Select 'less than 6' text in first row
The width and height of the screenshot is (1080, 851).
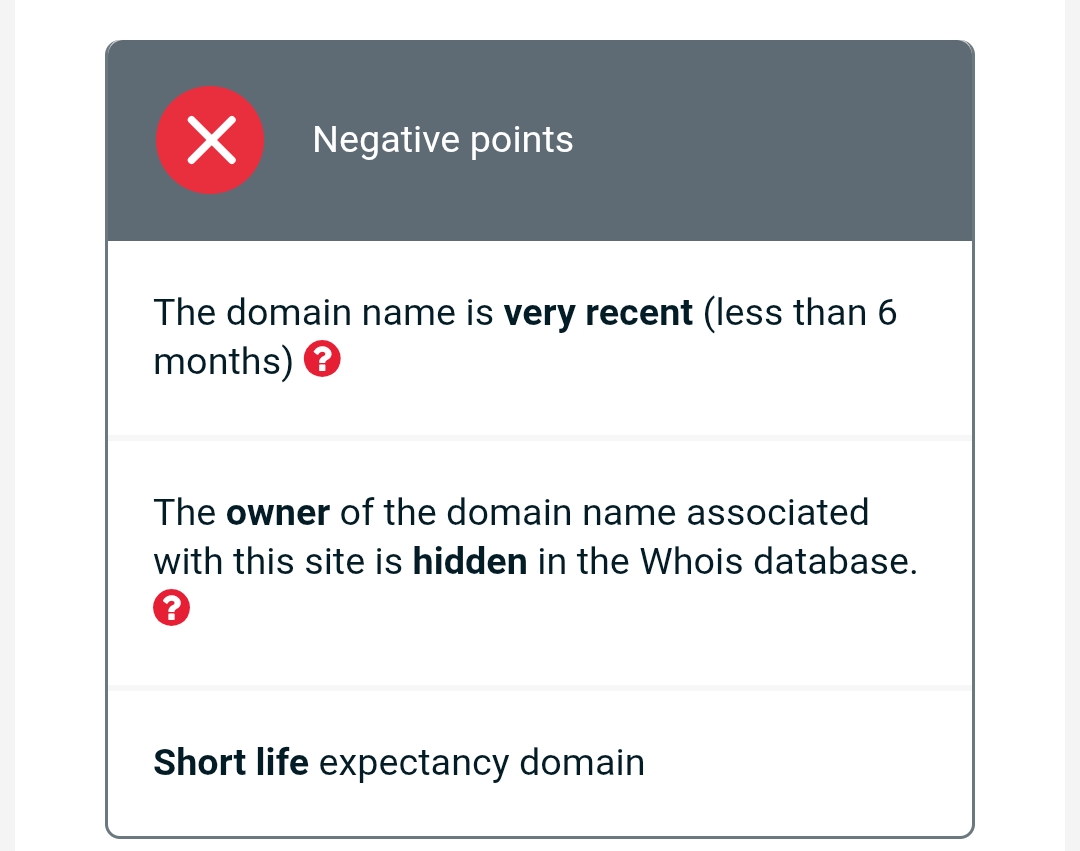click(x=800, y=313)
